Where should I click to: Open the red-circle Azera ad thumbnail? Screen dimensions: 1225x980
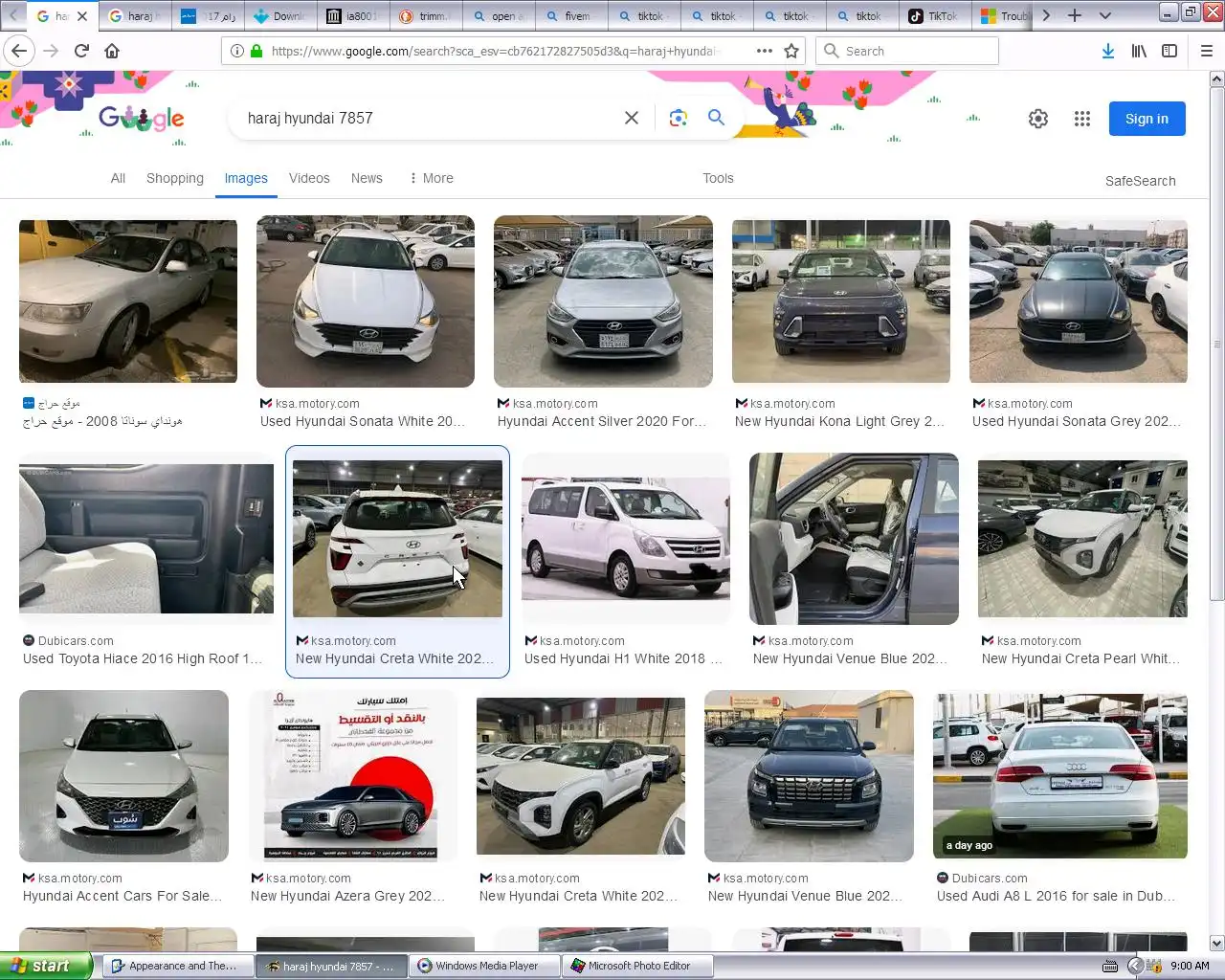(352, 776)
